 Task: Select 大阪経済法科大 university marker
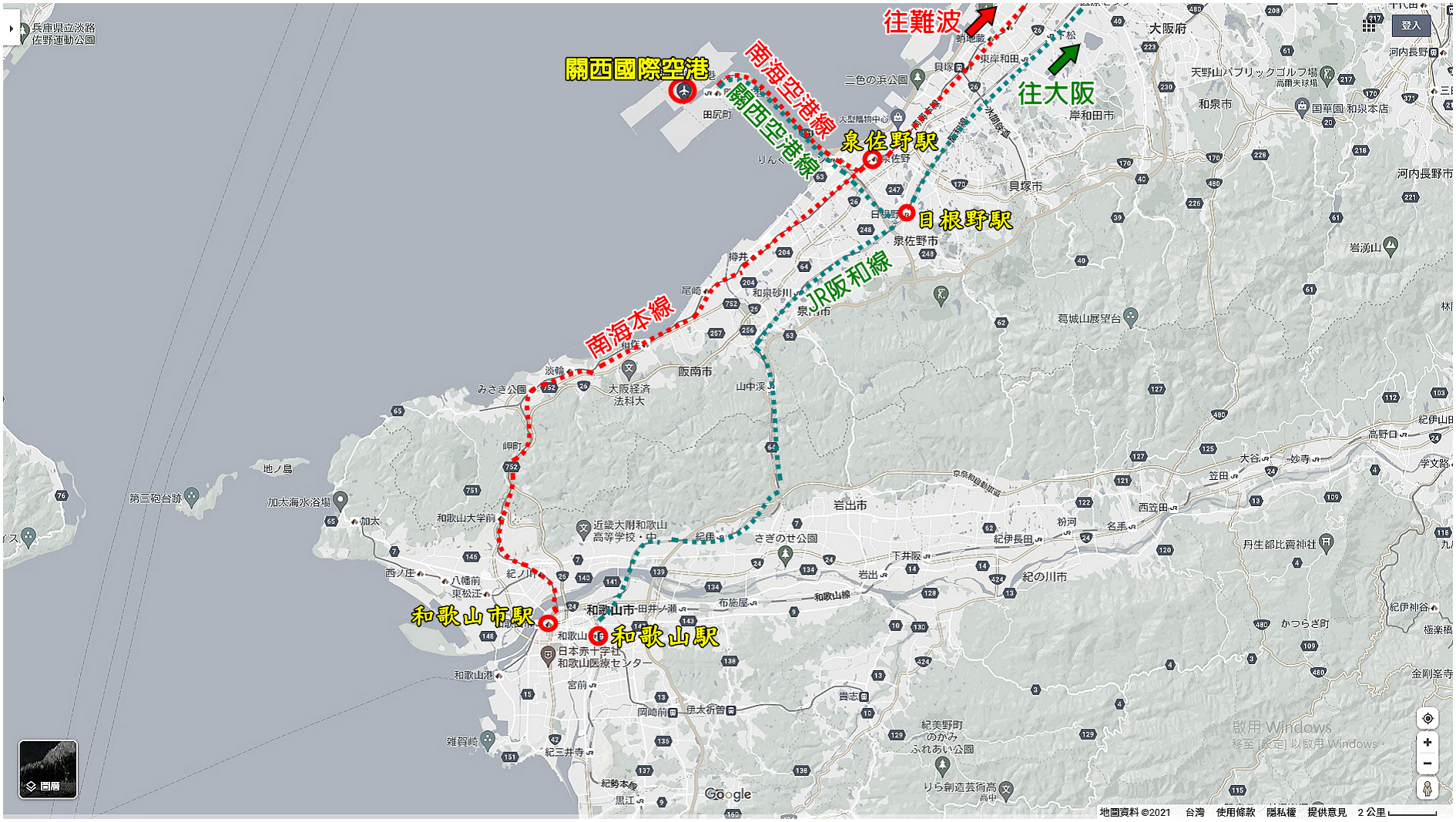629,369
